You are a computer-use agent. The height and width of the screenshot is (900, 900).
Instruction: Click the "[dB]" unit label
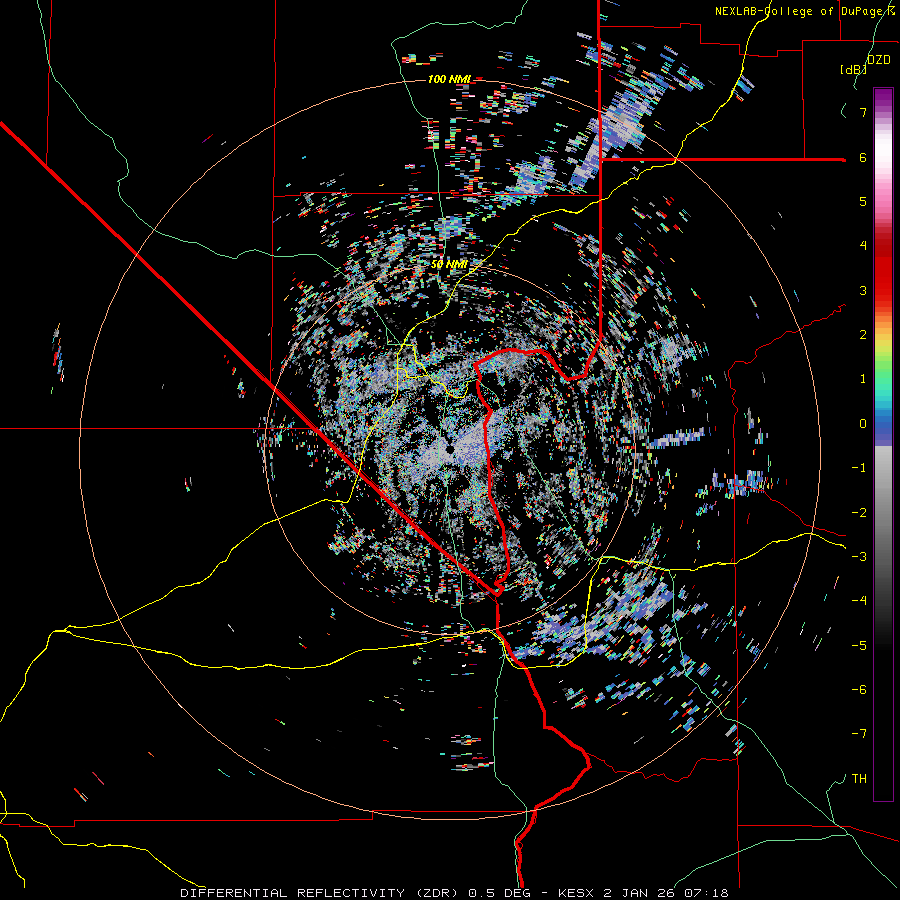coord(853,70)
